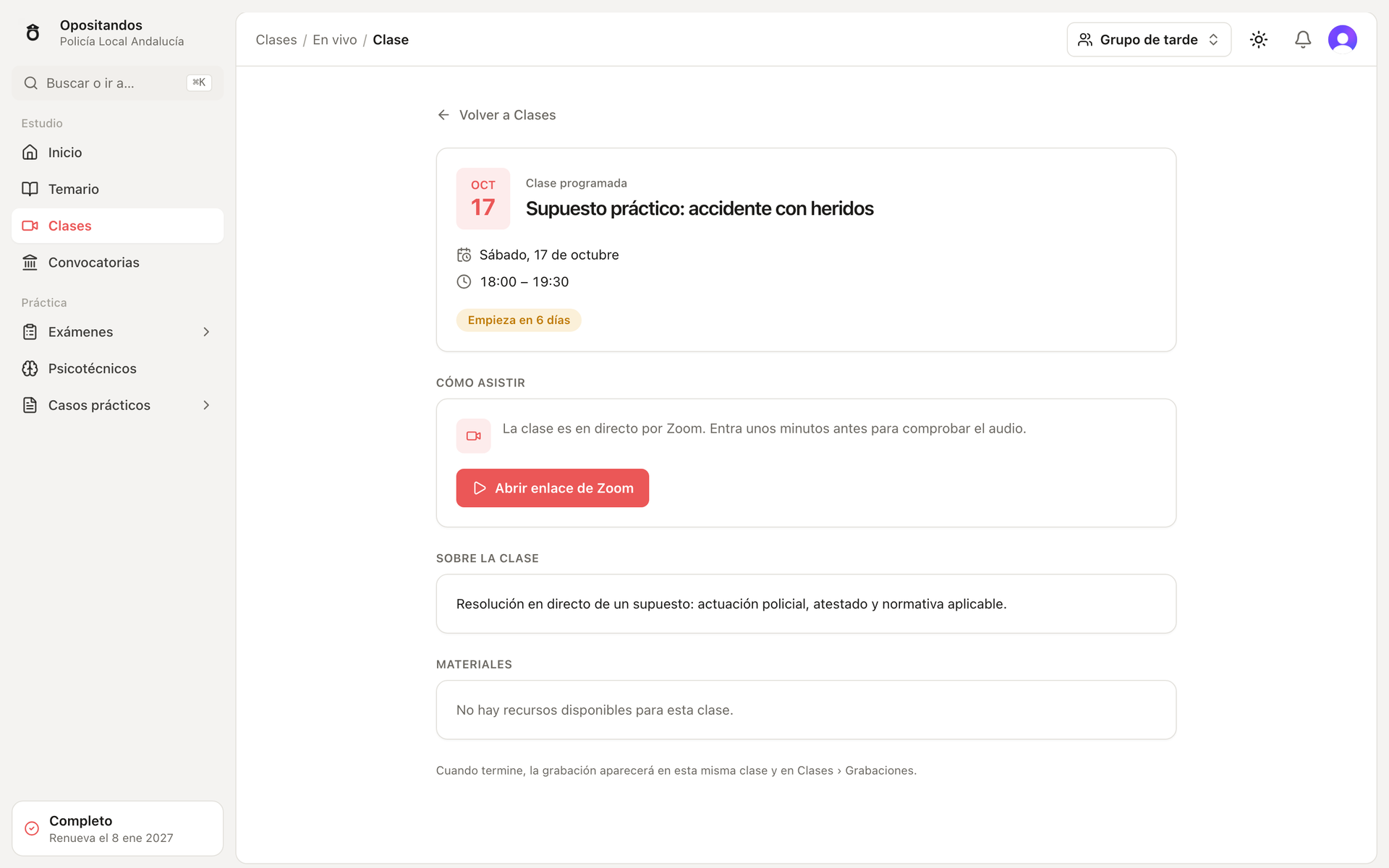Open the Grupo de tarde selector
This screenshot has width=1389, height=868.
[1149, 40]
